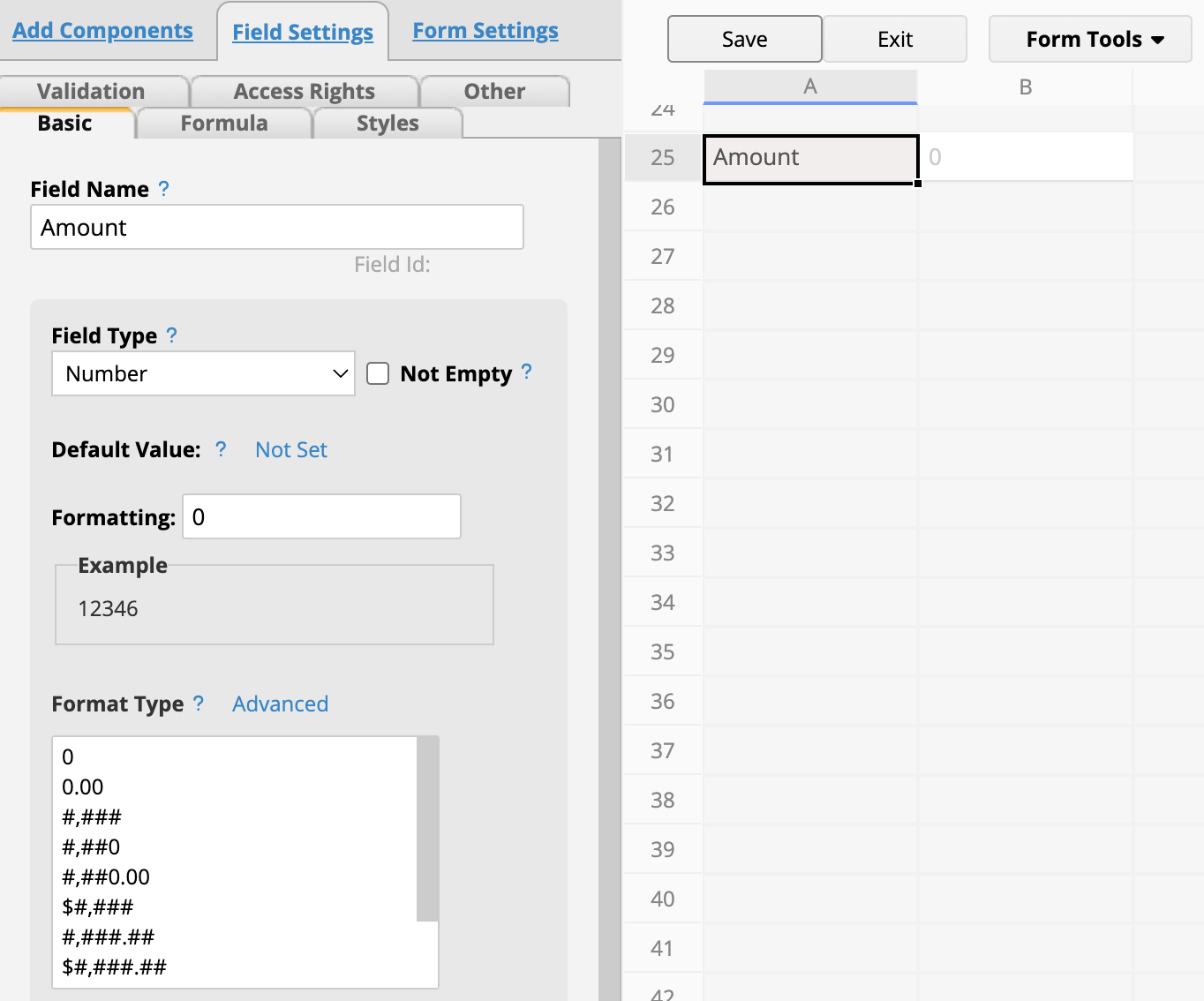Click help icon next to Format Type
Viewport: 1204px width, 1001px height.
click(199, 704)
